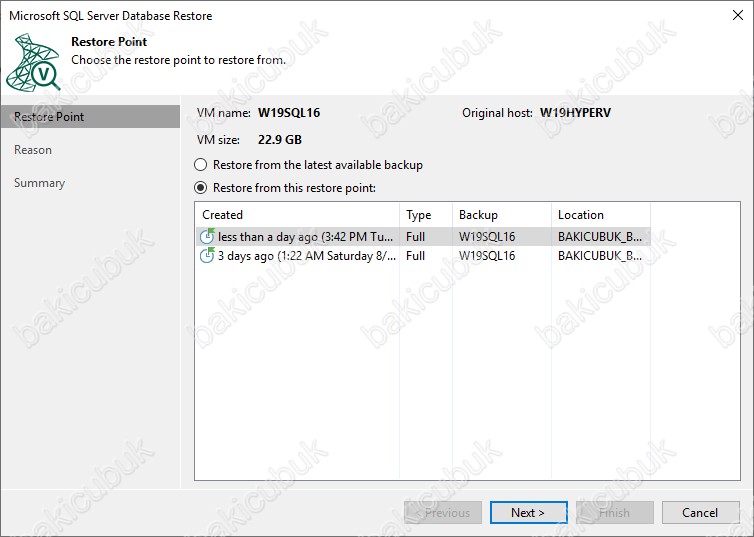
Task: Click the Veeam SQL explorer logo icon
Action: point(33,62)
